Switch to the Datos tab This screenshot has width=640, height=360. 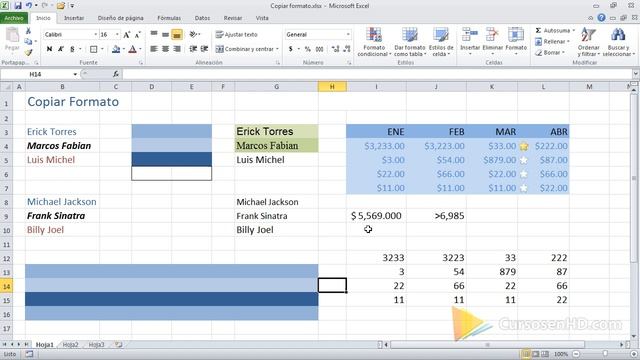point(202,18)
